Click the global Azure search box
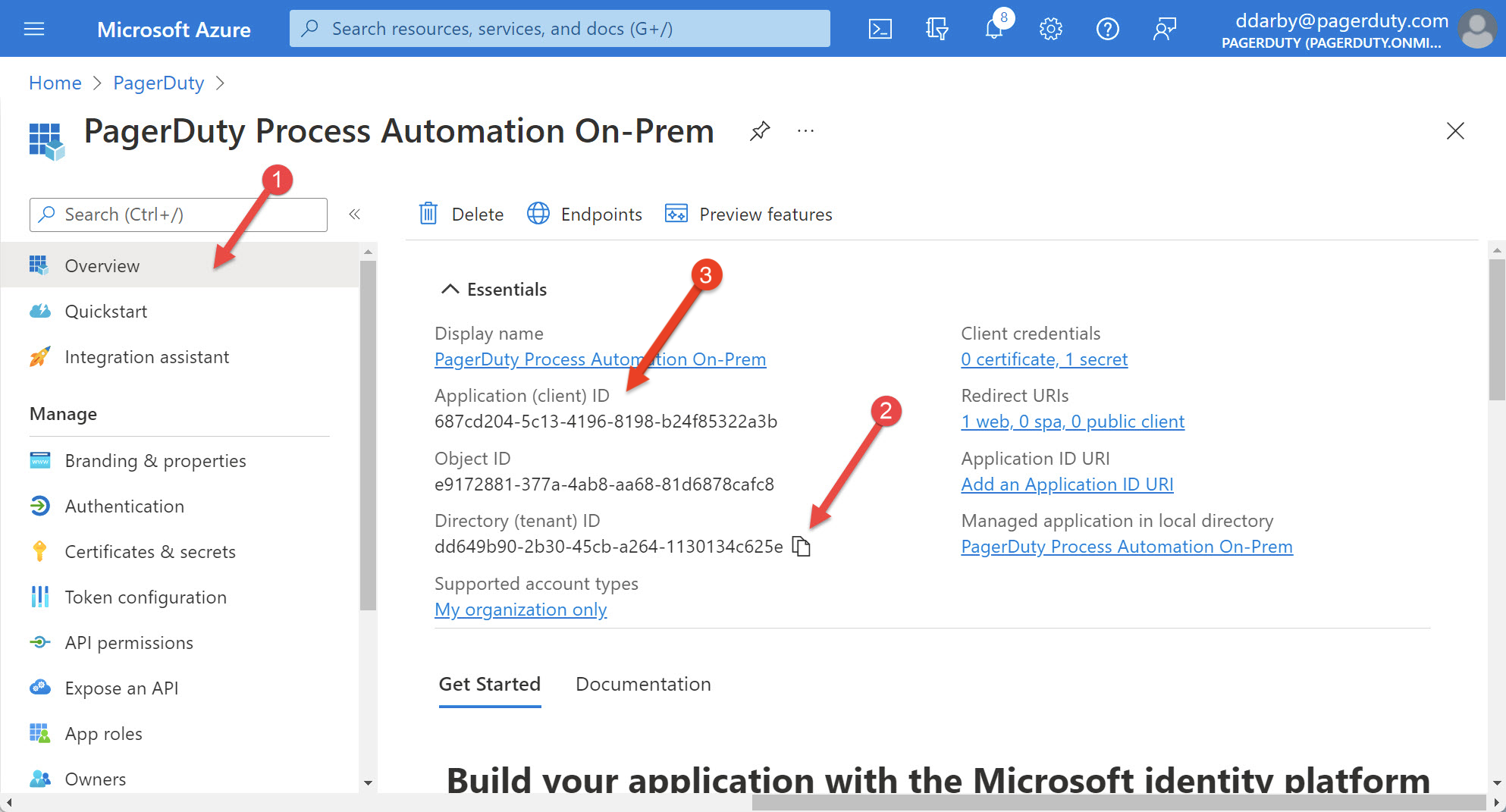 (x=560, y=29)
